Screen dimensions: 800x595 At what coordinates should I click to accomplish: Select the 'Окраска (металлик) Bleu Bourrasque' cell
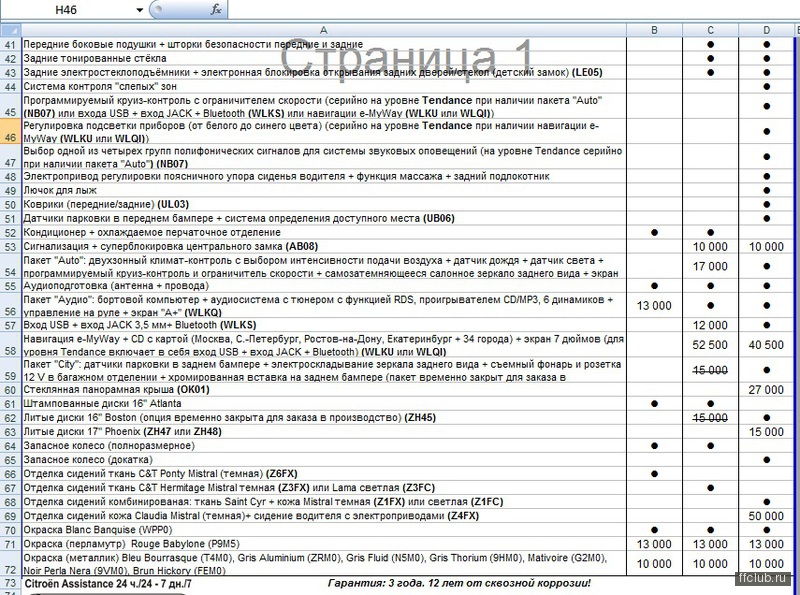324,564
